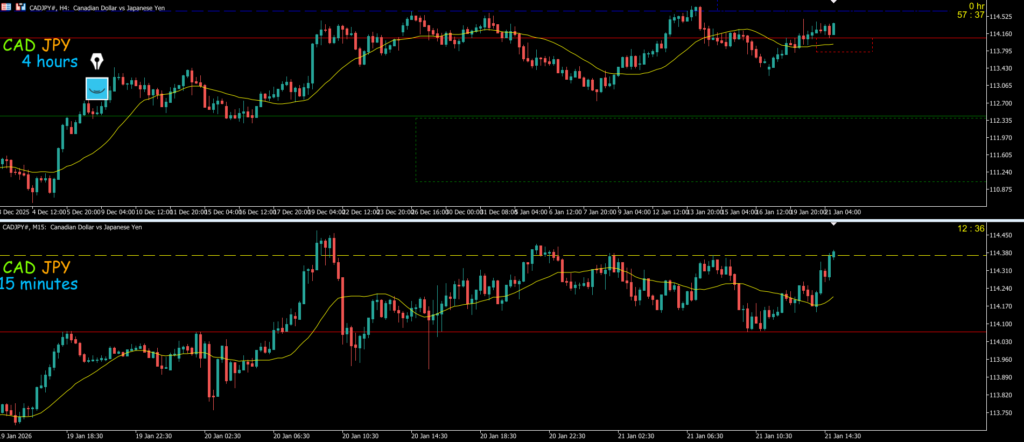Click '20 Jan 10:30' on M15 time axis

357,436
